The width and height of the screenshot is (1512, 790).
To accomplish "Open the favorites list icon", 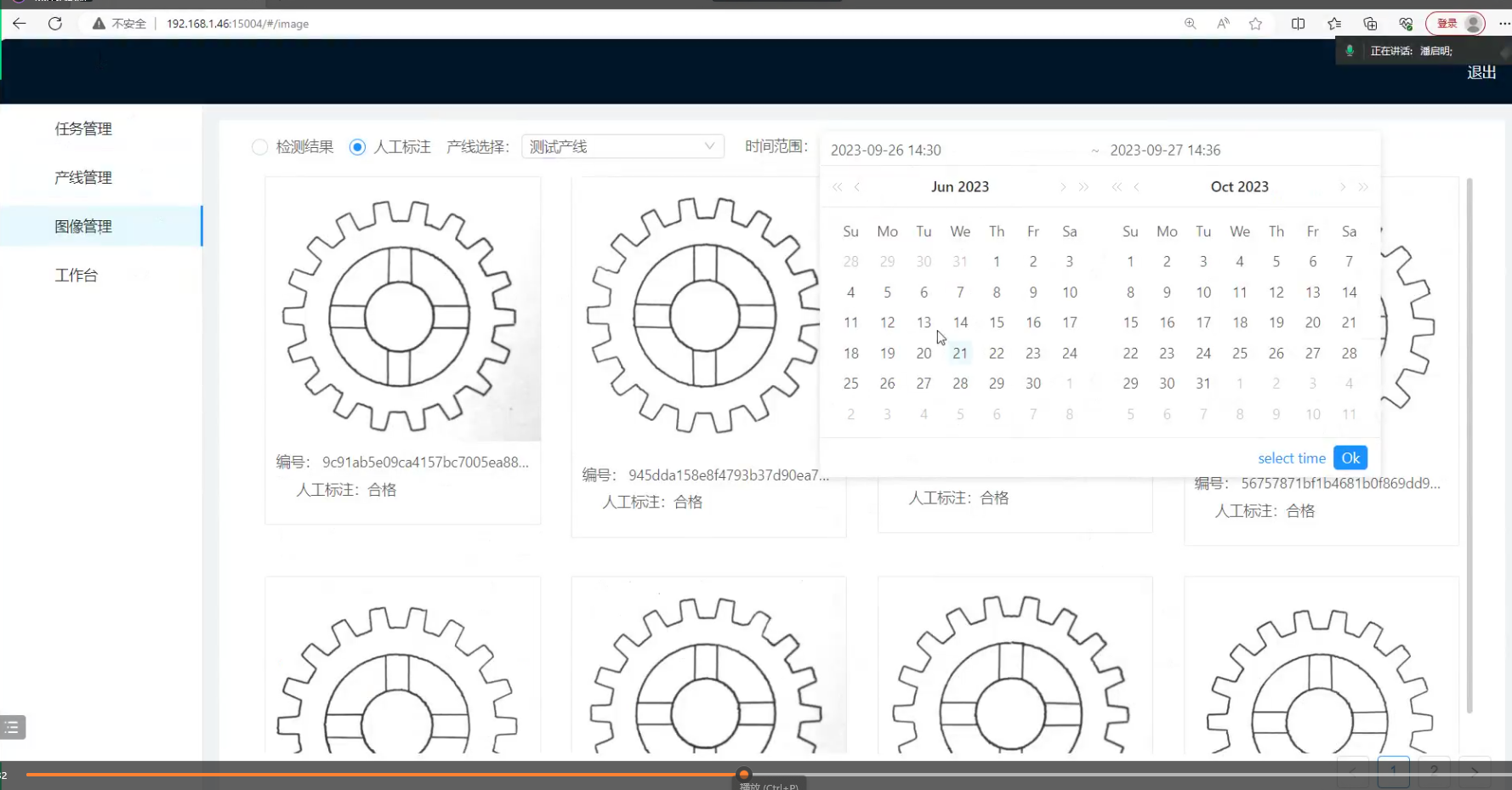I will point(1334,24).
